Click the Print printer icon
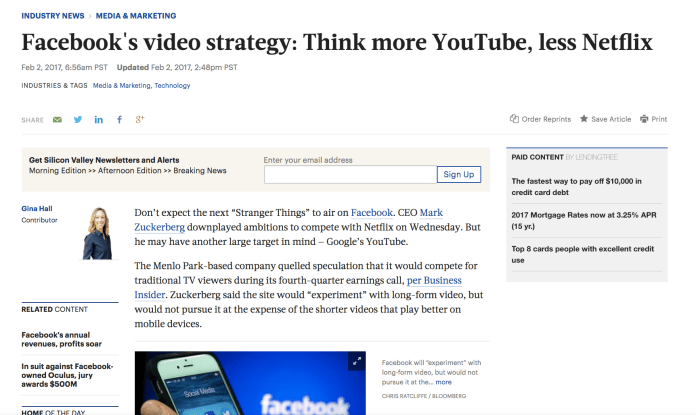The height and width of the screenshot is (415, 696). (x=644, y=119)
